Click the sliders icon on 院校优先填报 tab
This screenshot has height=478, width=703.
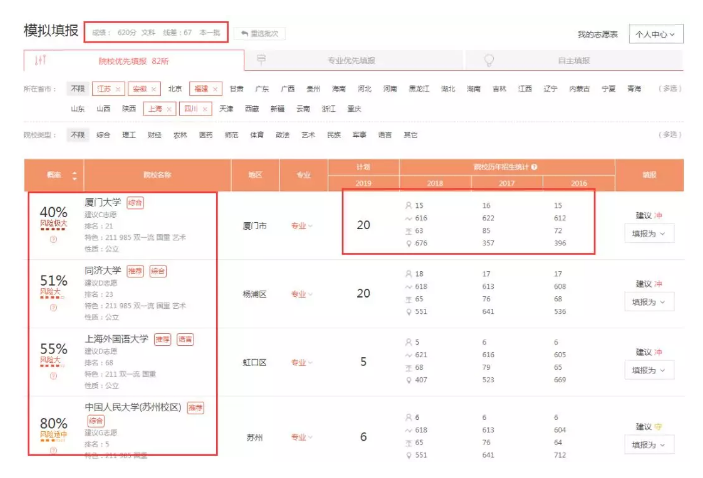(40, 61)
